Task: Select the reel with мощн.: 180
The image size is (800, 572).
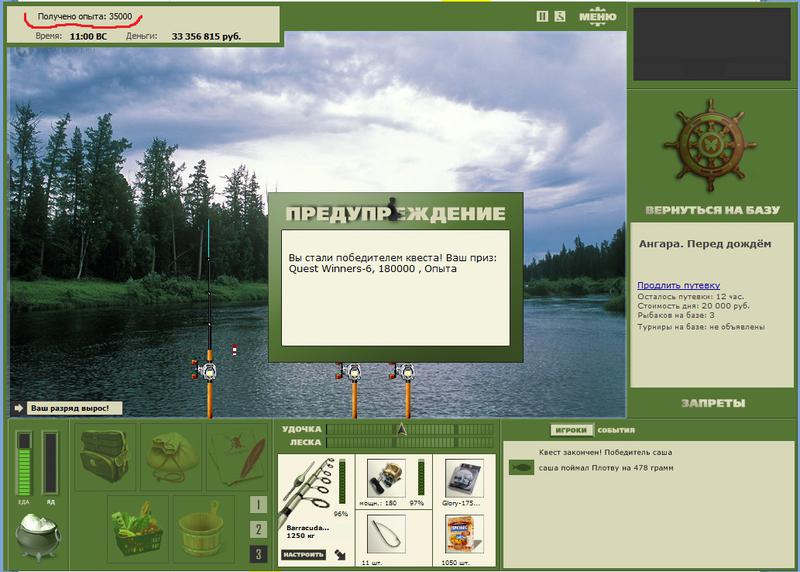Action: point(386,477)
